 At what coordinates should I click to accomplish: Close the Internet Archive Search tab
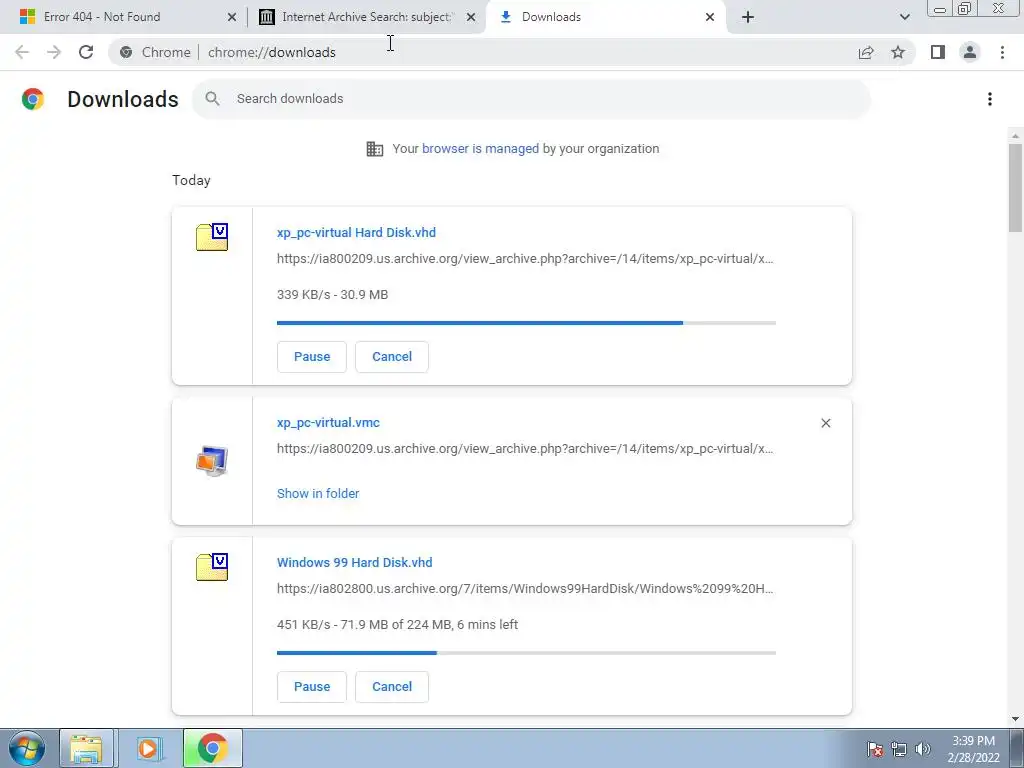pyautogui.click(x=471, y=17)
